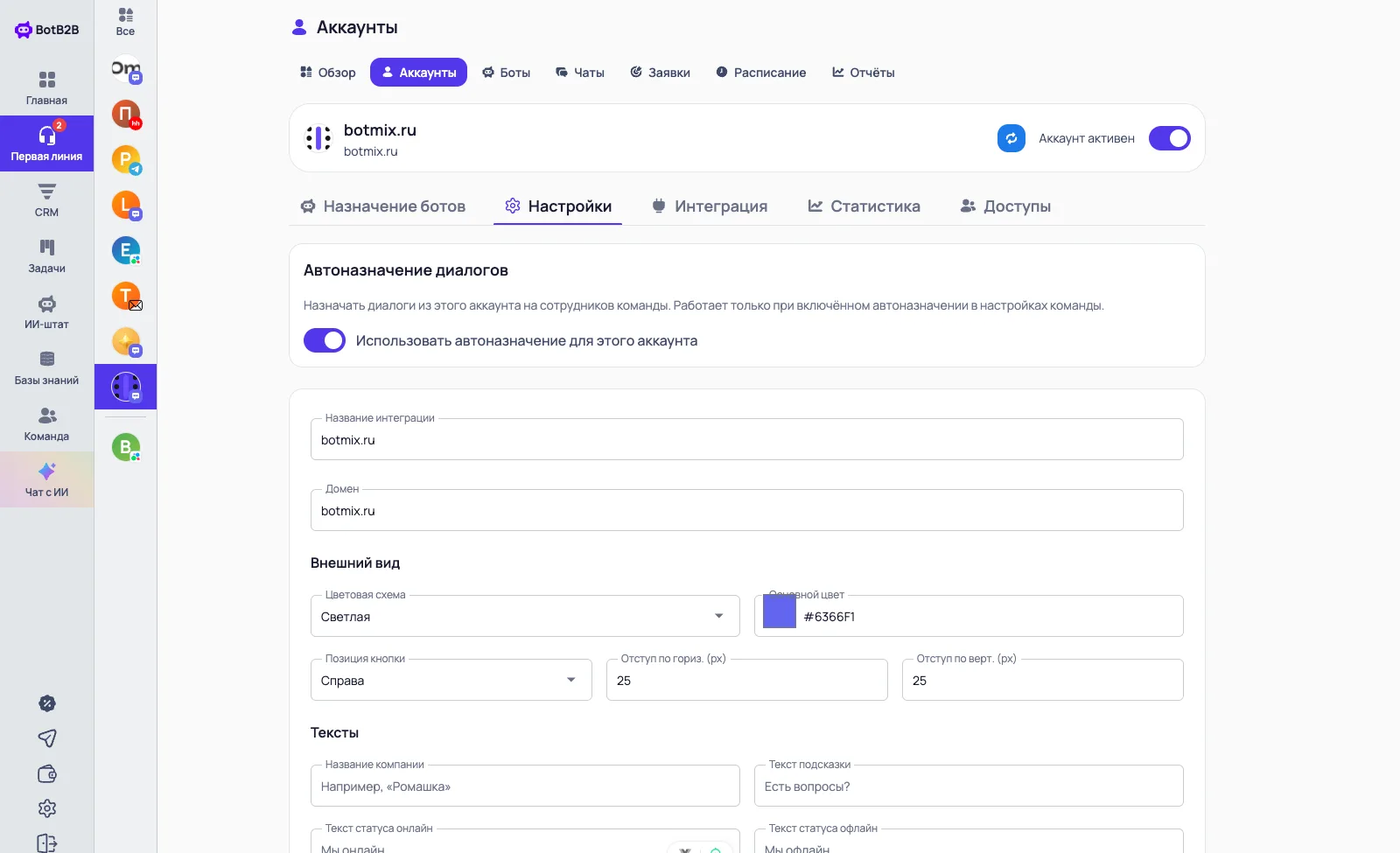The image size is (1400, 853).
Task: Go to the CRM funnel section
Action: pyautogui.click(x=46, y=199)
